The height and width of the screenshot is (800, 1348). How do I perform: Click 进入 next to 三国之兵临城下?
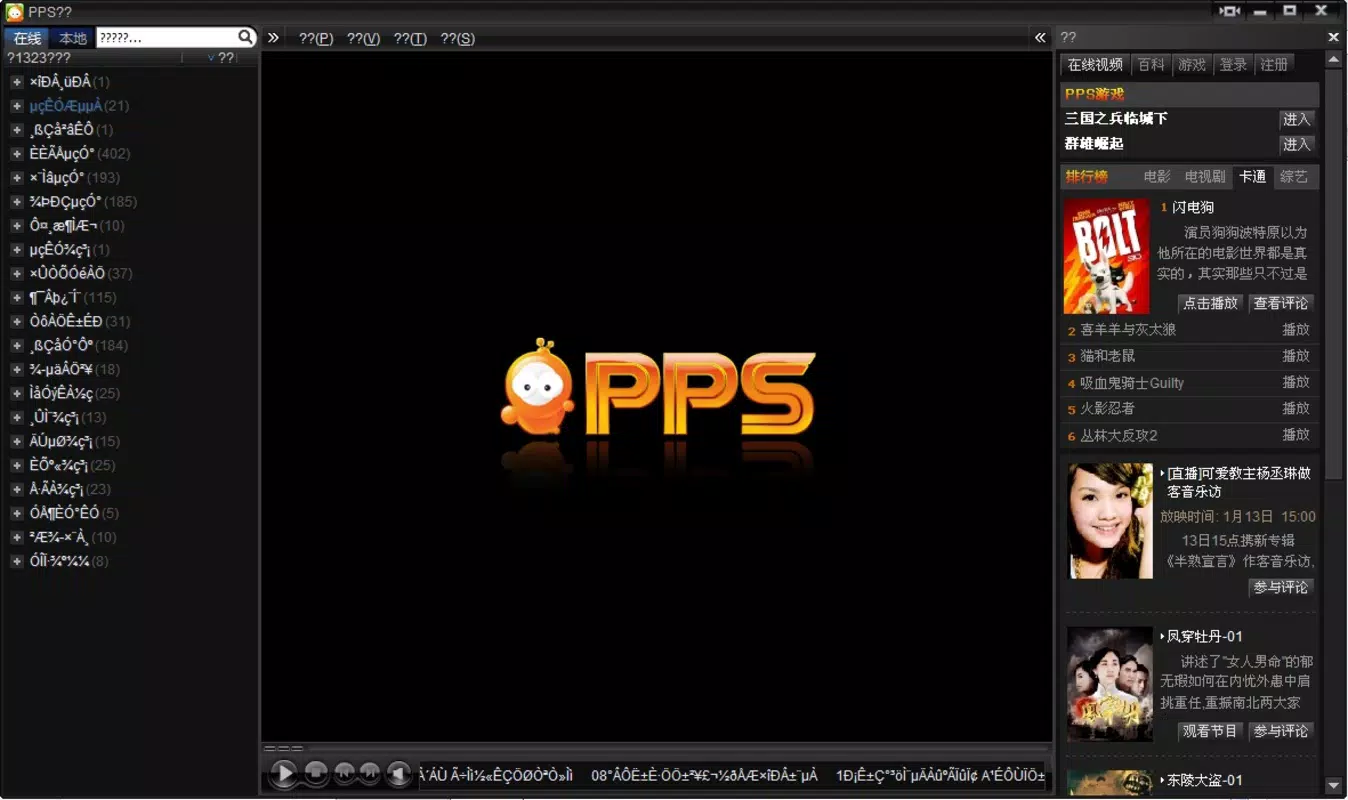click(x=1297, y=119)
